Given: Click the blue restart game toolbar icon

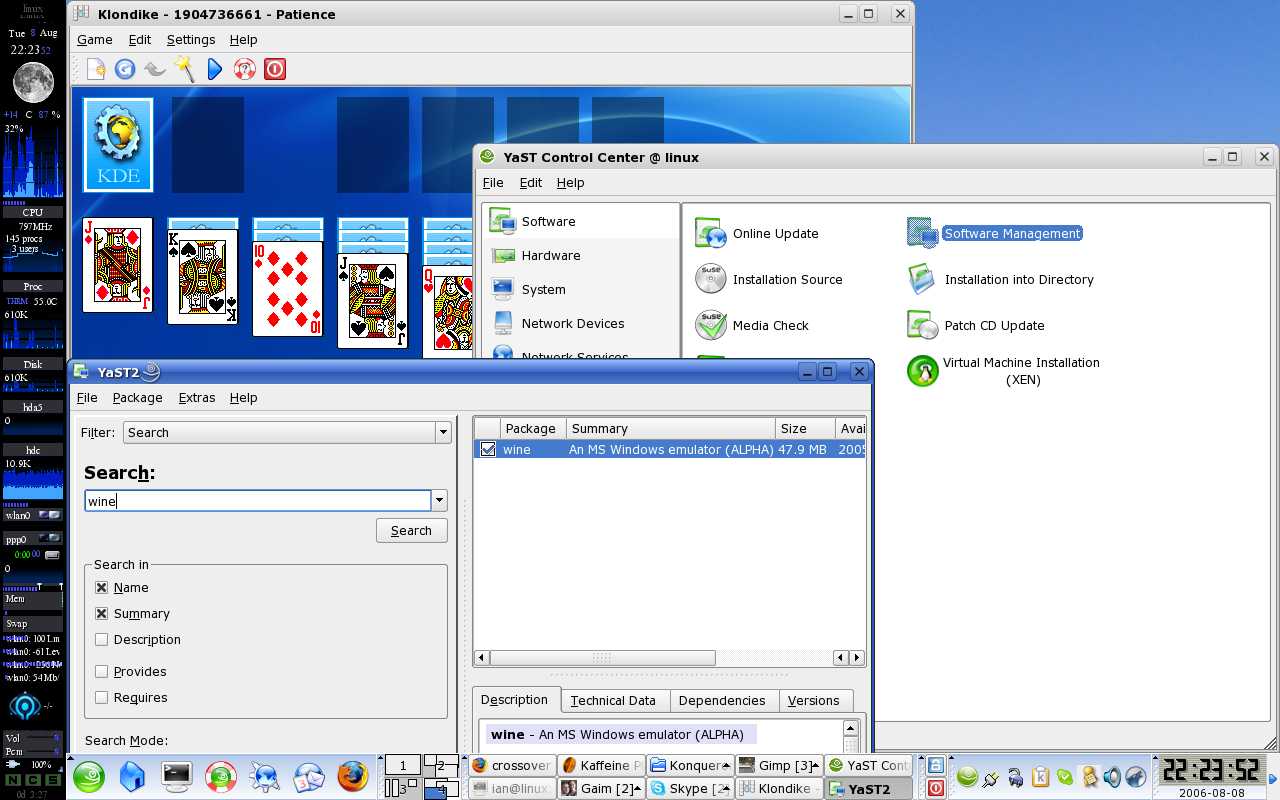Looking at the screenshot, I should [x=125, y=69].
